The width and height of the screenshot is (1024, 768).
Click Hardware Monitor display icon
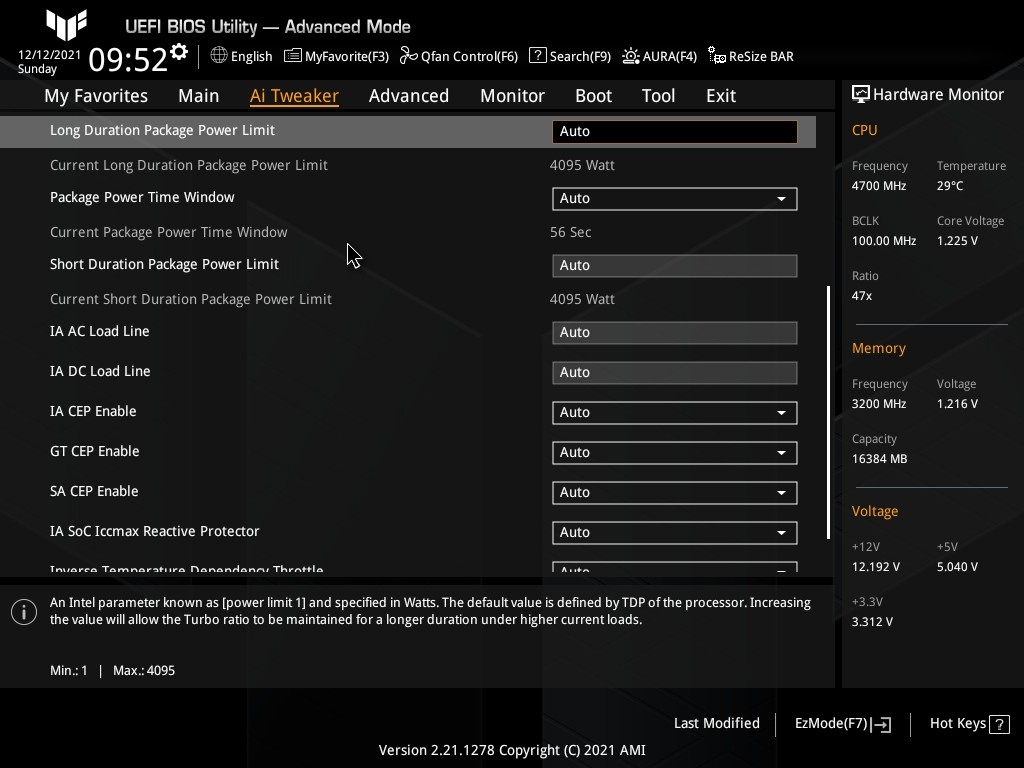tap(861, 94)
